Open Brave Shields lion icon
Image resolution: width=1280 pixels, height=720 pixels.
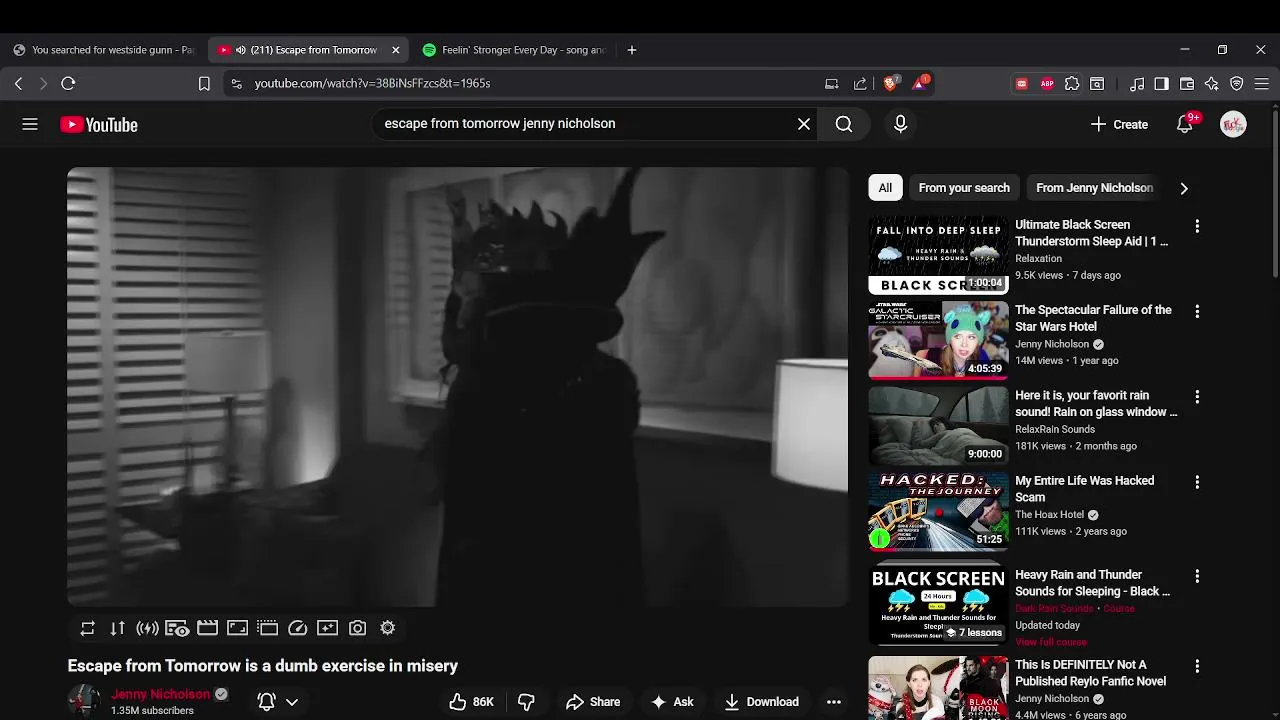tap(890, 84)
